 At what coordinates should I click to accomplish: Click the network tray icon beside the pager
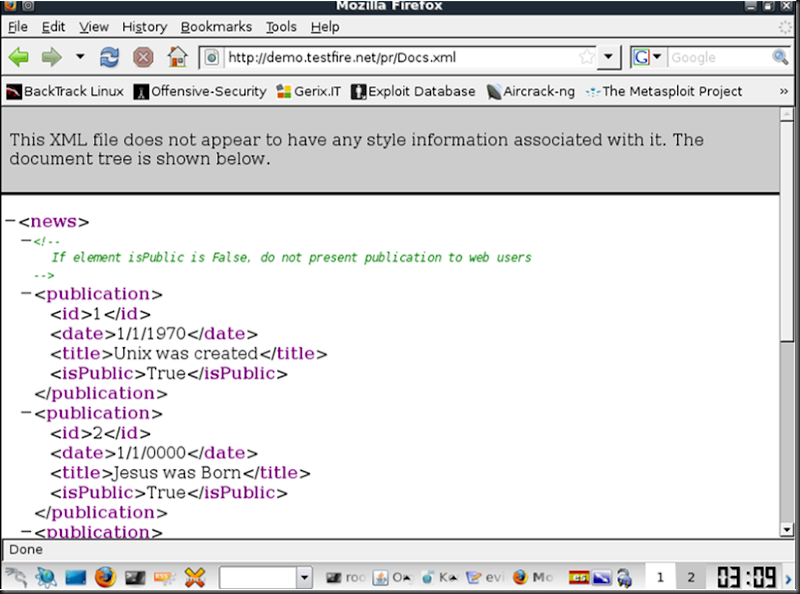point(624,577)
